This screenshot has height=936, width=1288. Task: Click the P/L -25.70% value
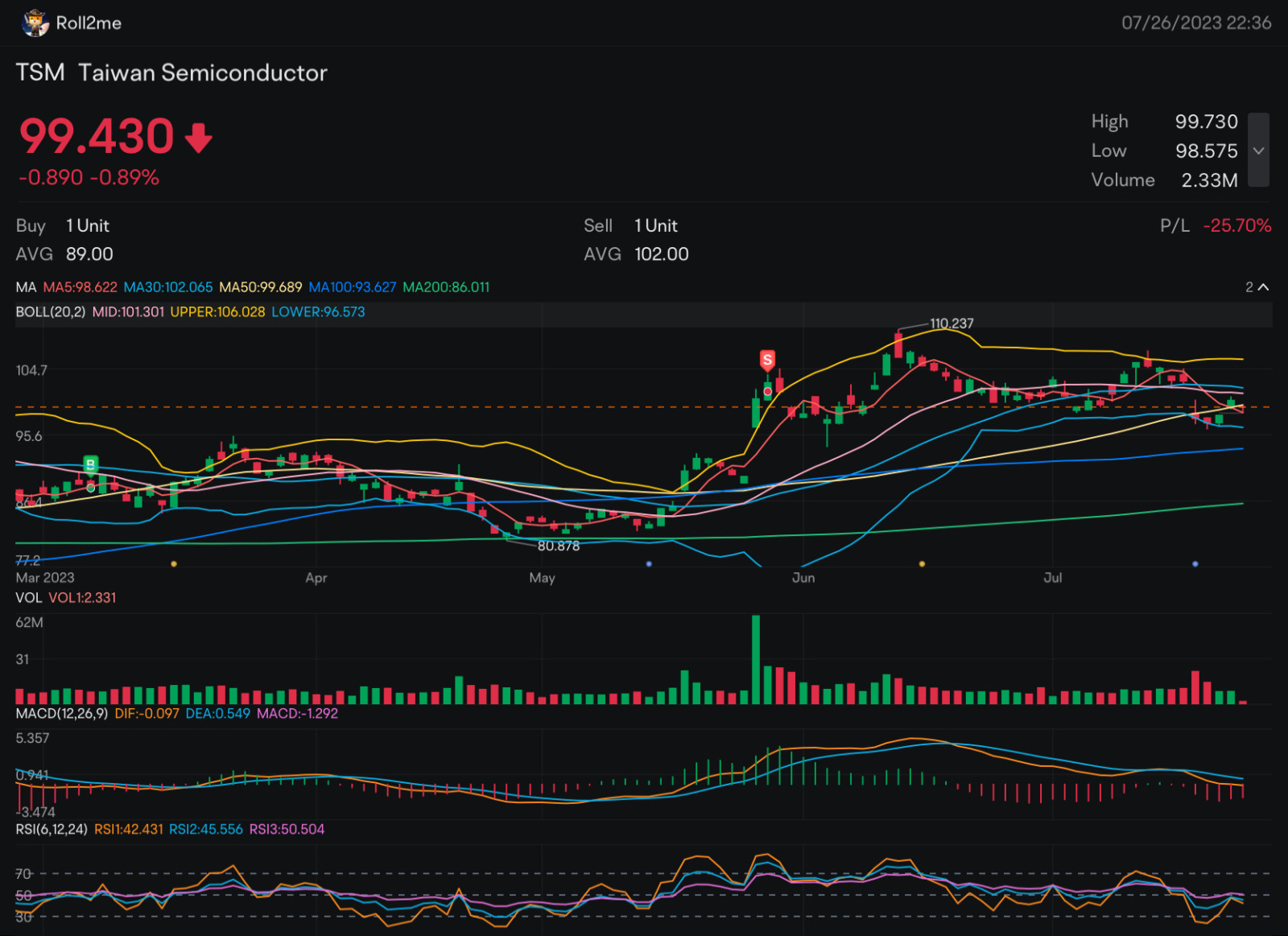(1237, 226)
